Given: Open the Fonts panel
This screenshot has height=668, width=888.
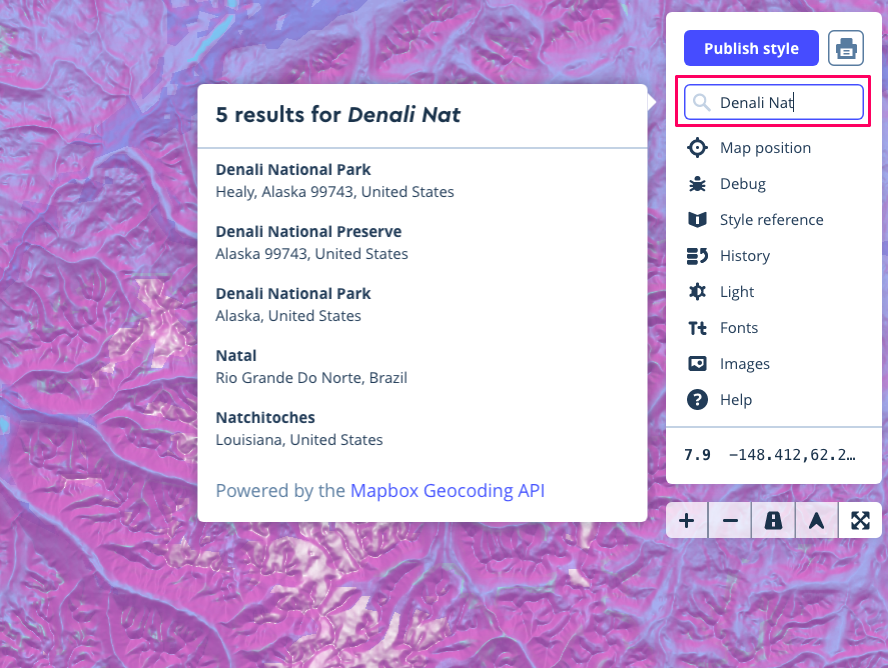Looking at the screenshot, I should tap(738, 327).
